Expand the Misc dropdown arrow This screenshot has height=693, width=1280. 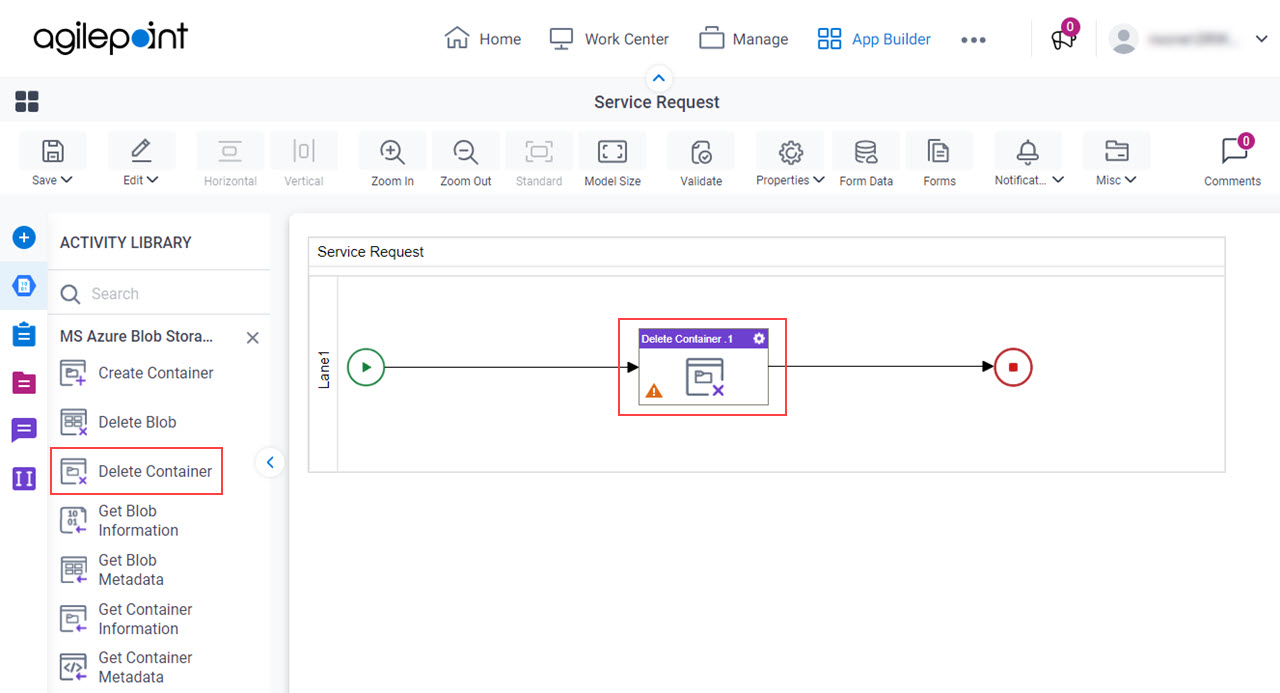coord(1131,180)
